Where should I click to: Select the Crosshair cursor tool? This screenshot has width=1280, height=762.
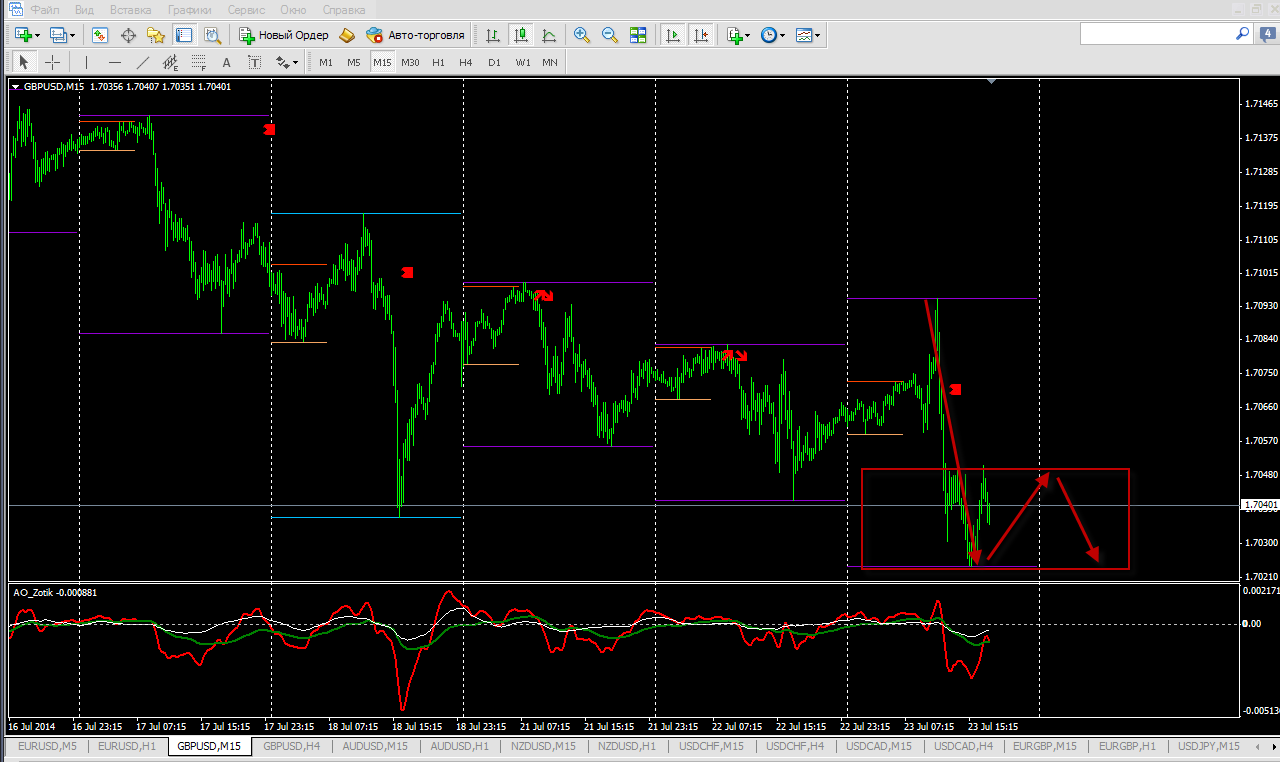point(53,62)
